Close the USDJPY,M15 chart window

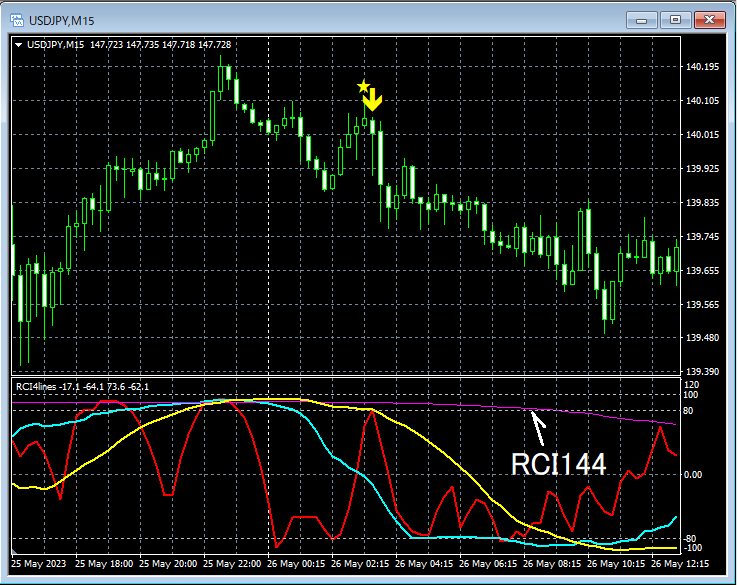tap(709, 20)
